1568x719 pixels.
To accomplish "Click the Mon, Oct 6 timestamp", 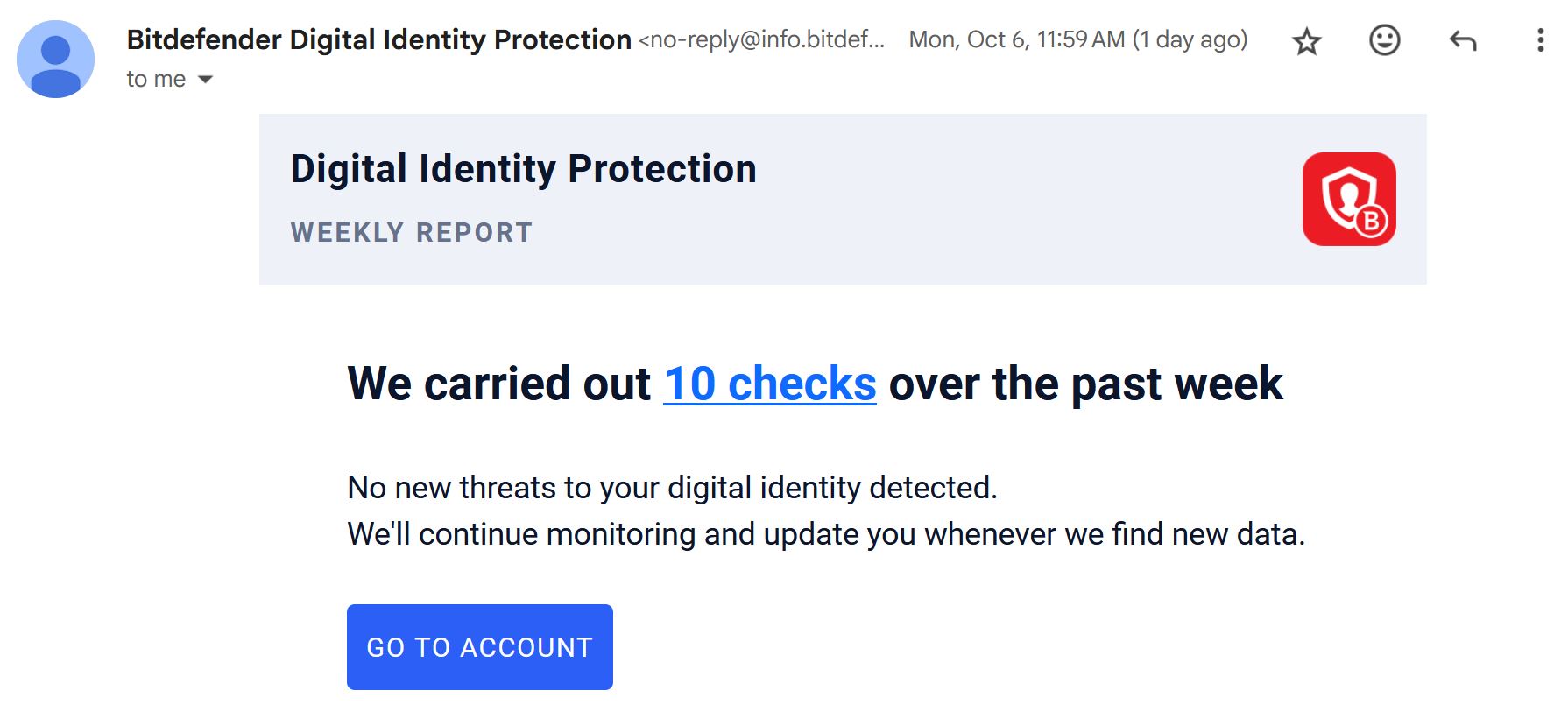I will point(1077,39).
